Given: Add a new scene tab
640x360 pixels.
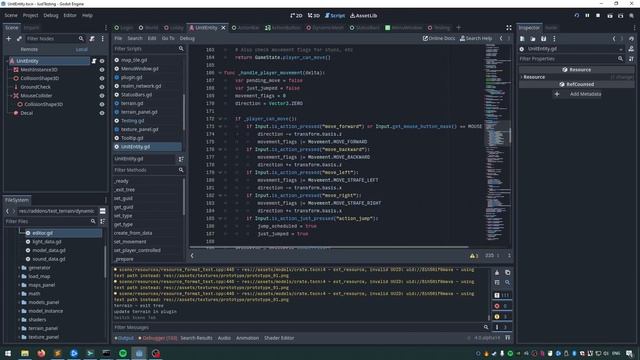Looking at the screenshot, I should [458, 28].
